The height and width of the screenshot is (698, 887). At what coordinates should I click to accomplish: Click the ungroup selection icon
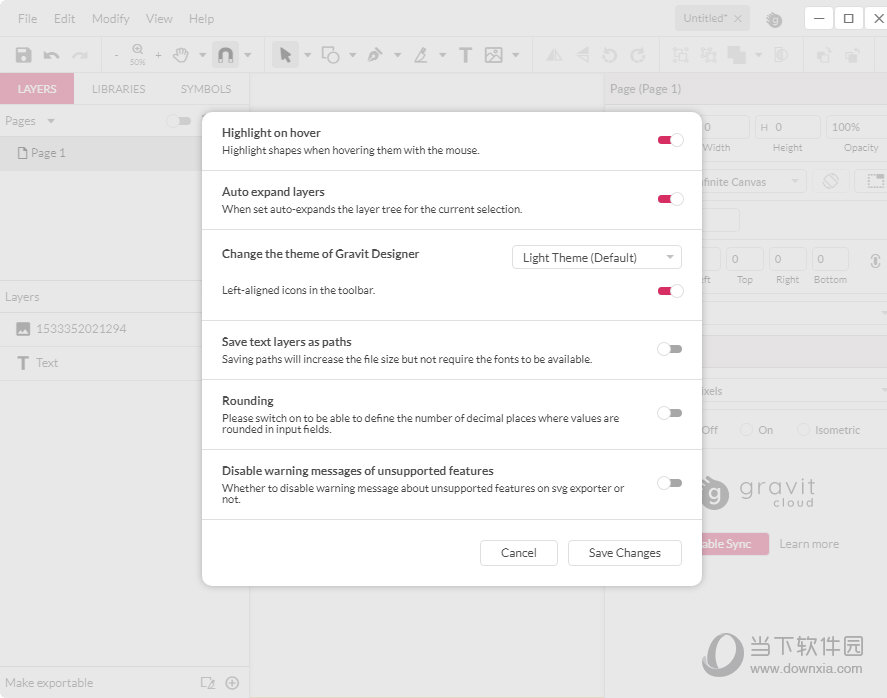pyautogui.click(x=708, y=55)
